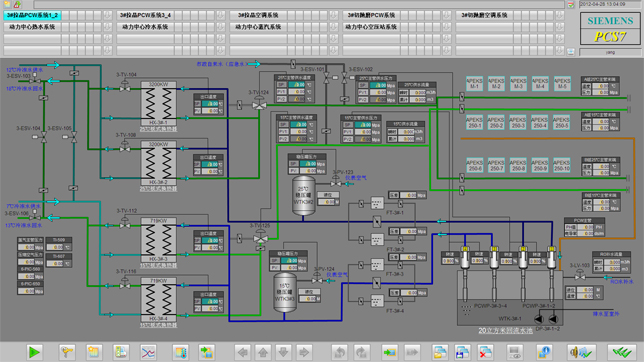Click the green play arrow toolbar icon
This screenshot has height=362, width=644.
click(34, 352)
